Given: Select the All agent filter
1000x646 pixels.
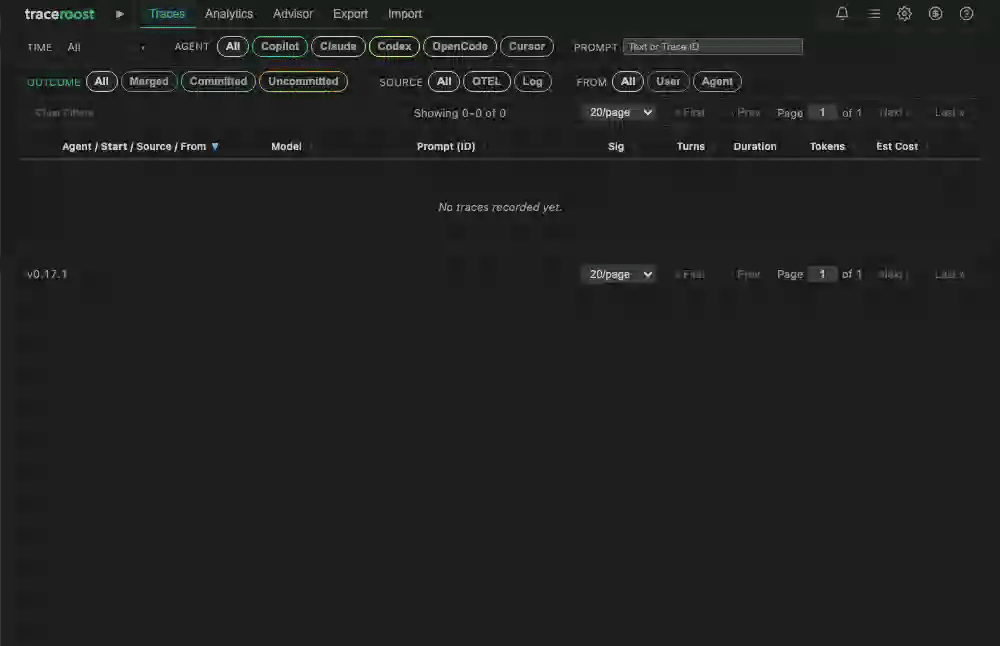Looking at the screenshot, I should coord(233,47).
